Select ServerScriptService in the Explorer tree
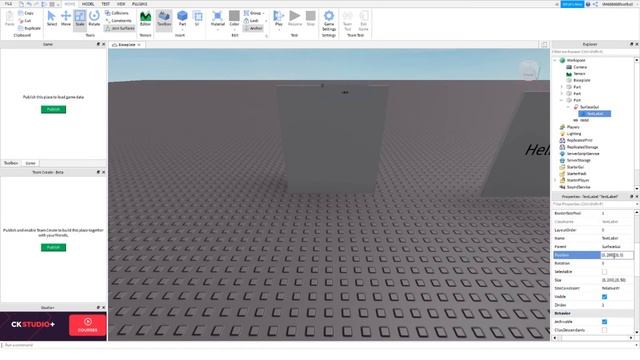 [583, 154]
